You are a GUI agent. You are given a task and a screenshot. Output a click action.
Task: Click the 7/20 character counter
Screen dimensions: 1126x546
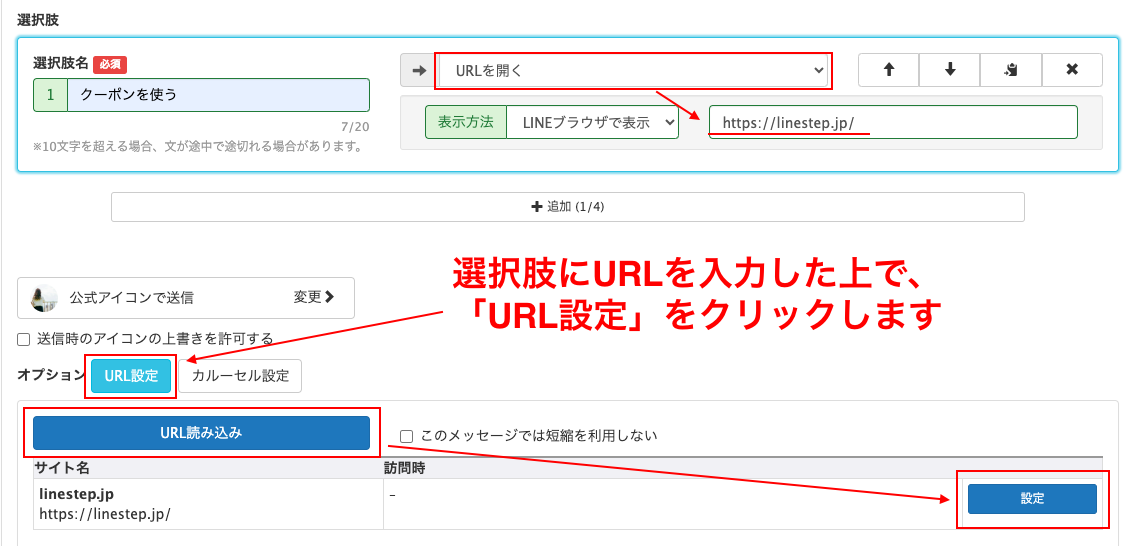click(x=355, y=127)
